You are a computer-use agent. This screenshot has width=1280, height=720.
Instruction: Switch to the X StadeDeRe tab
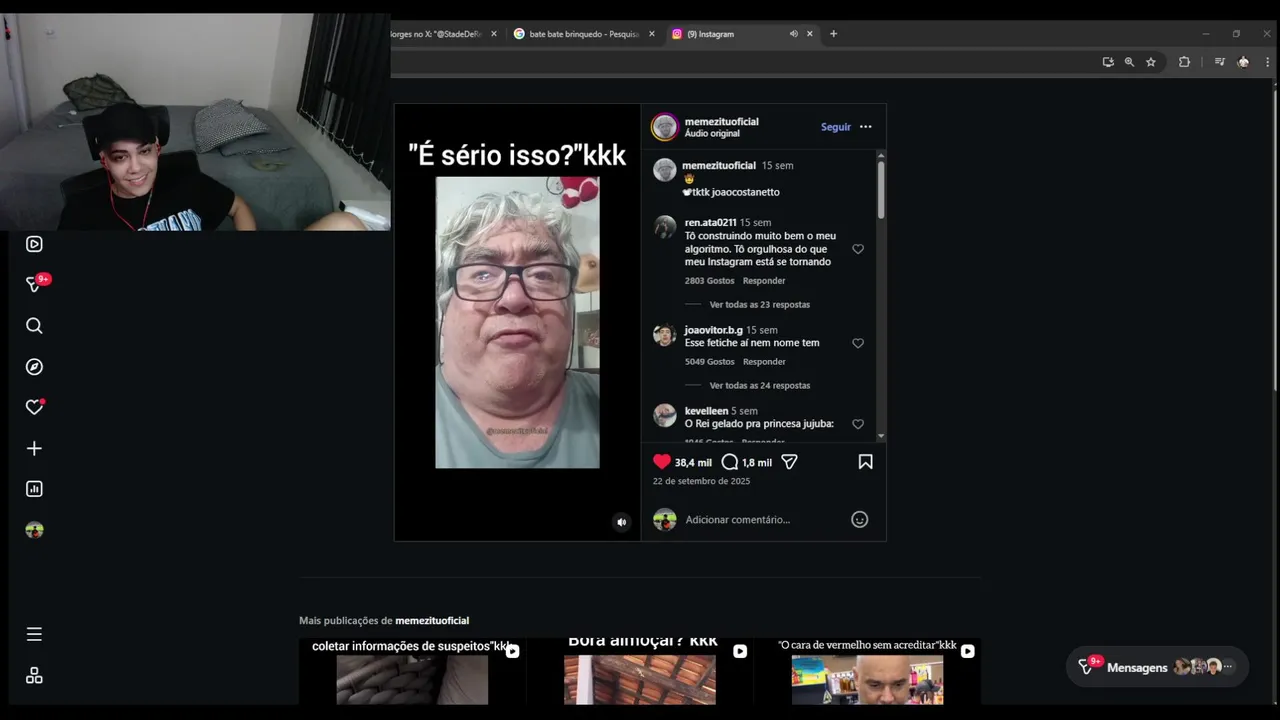pos(436,34)
